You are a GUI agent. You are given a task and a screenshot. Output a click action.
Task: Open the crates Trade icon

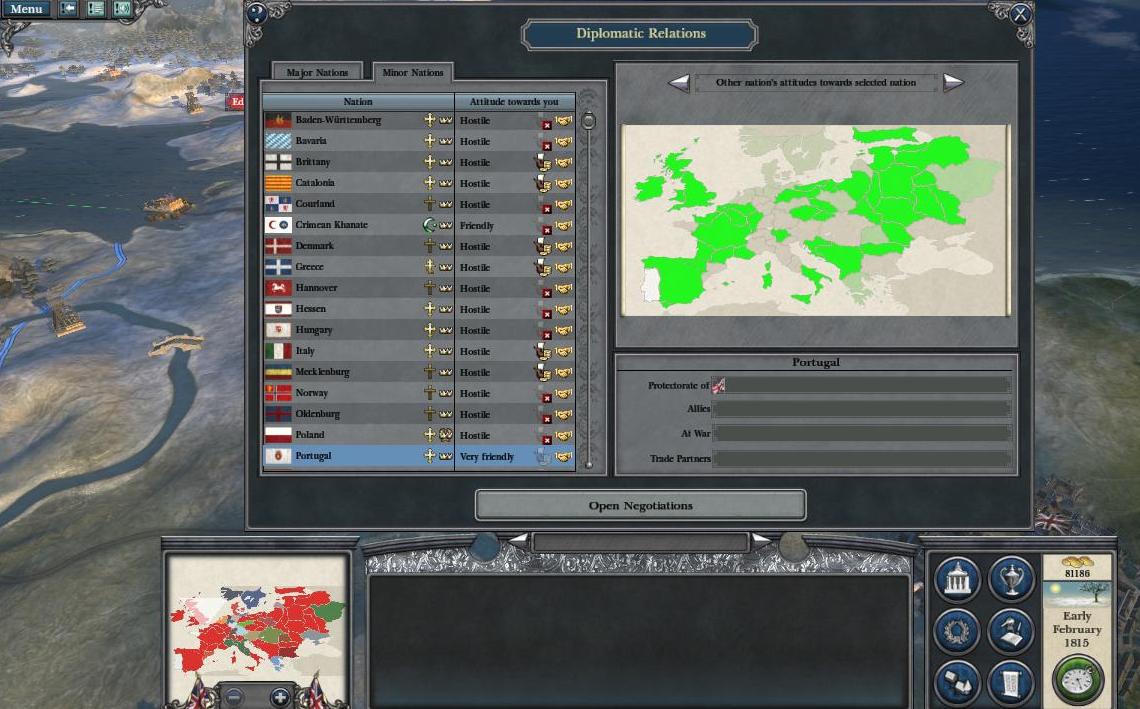(x=957, y=682)
